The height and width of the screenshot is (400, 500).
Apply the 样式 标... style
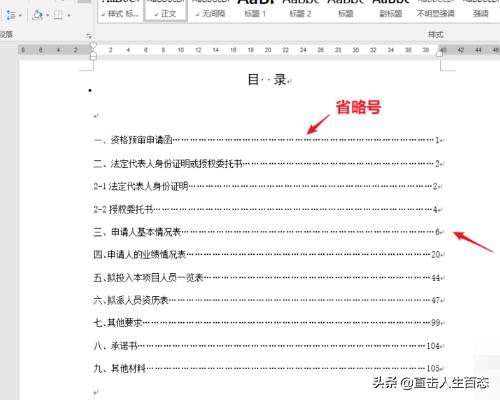click(120, 11)
